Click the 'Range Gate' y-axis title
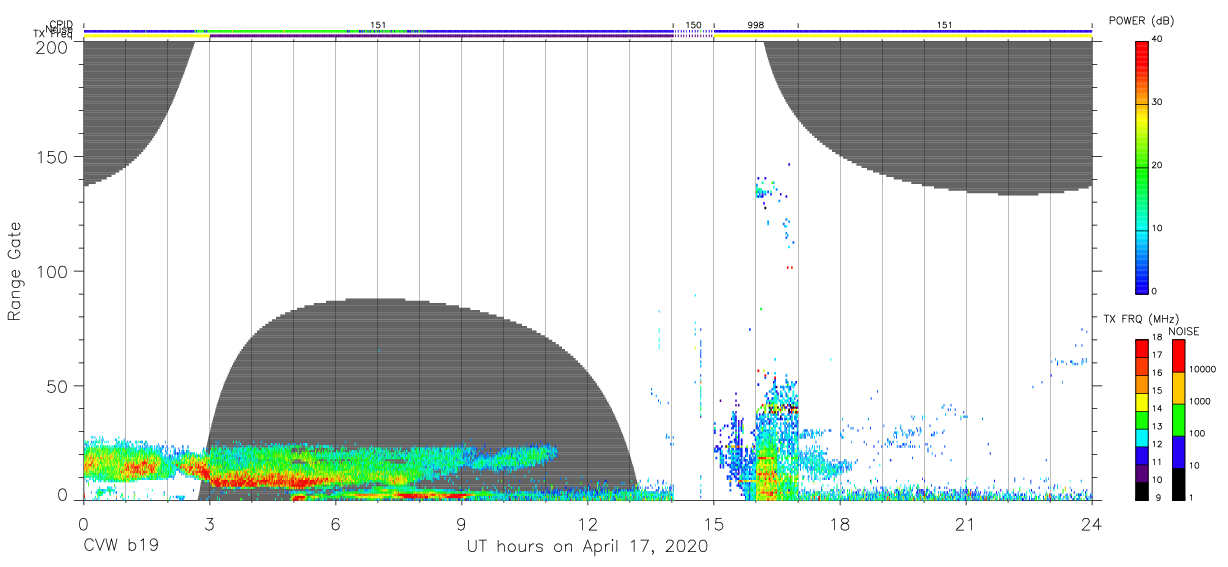 tap(15, 271)
